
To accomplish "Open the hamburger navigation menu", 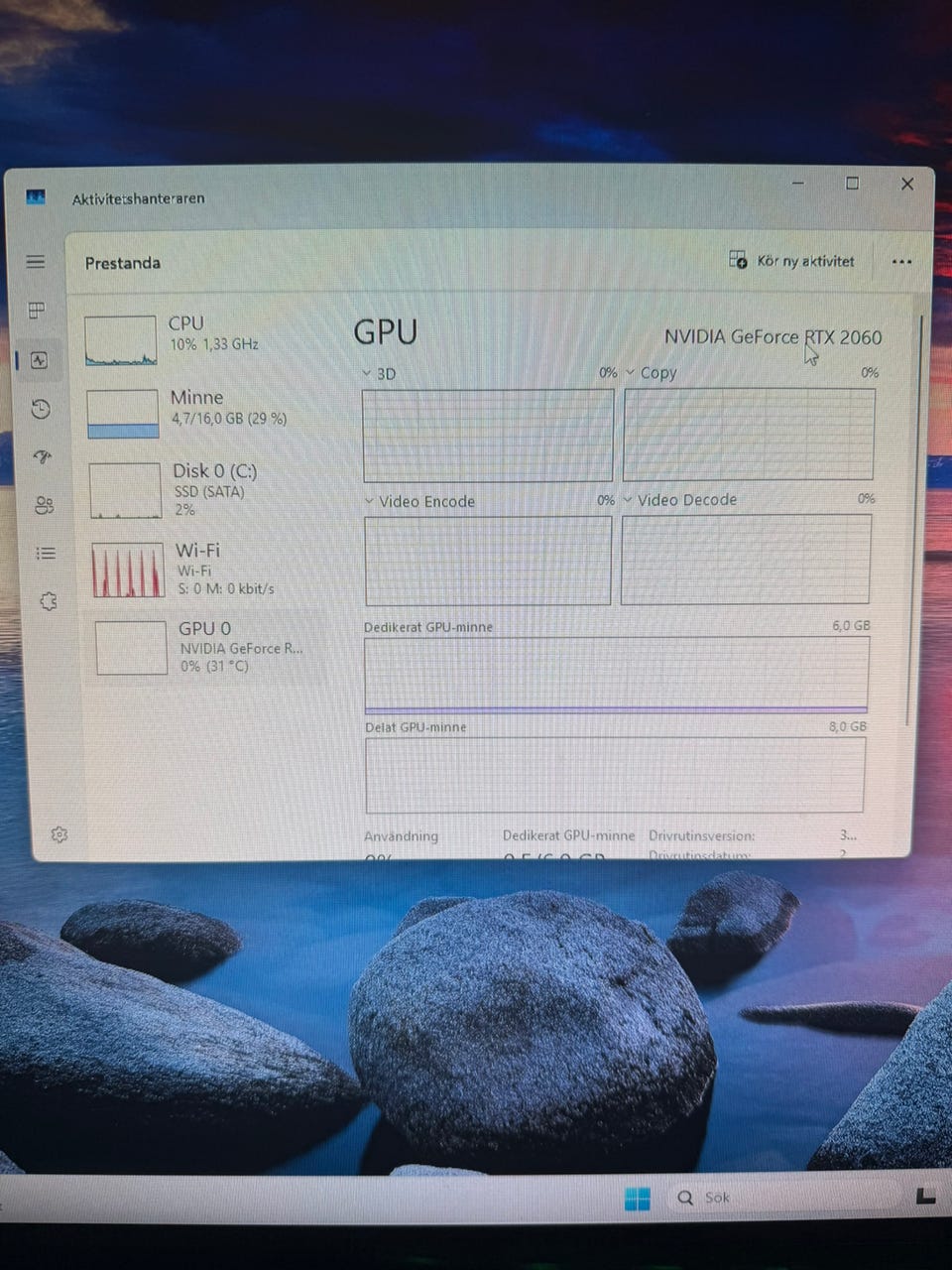I will pyautogui.click(x=36, y=262).
